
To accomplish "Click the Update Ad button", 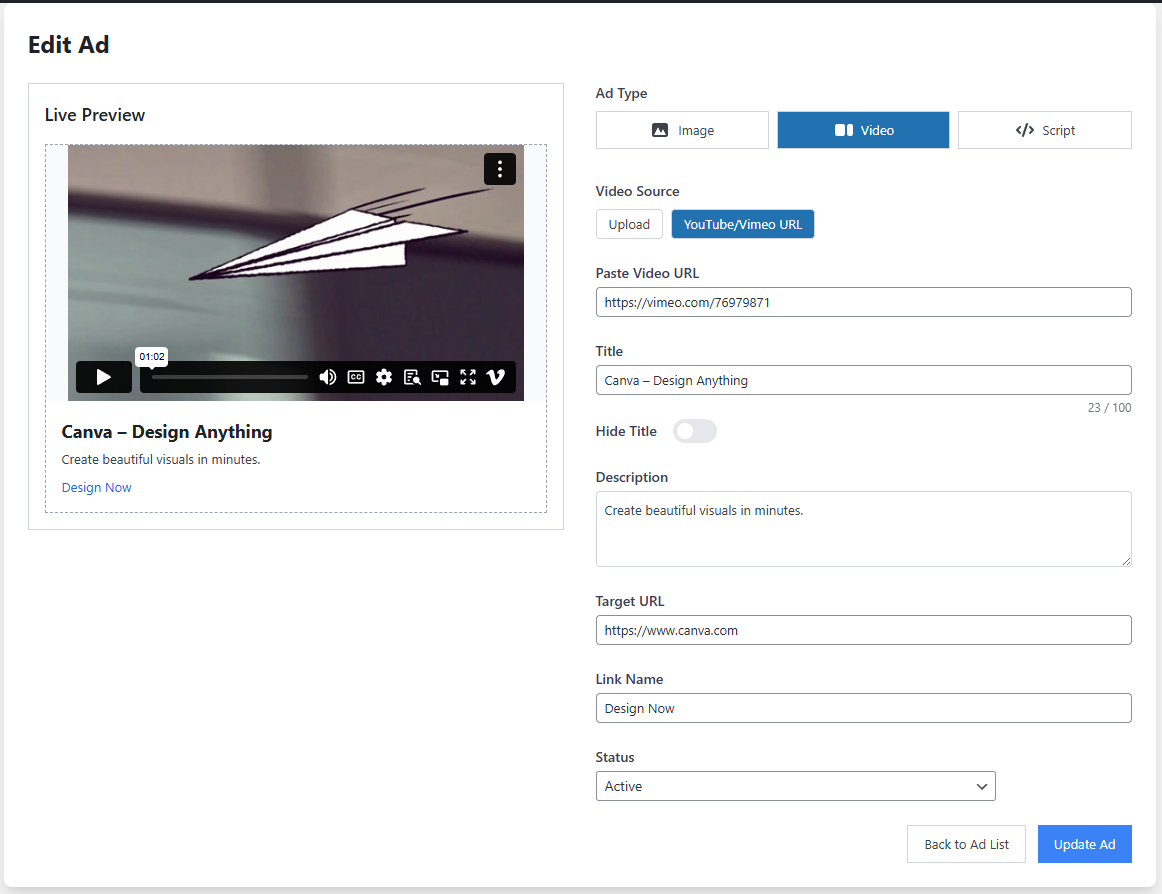I will tap(1084, 844).
